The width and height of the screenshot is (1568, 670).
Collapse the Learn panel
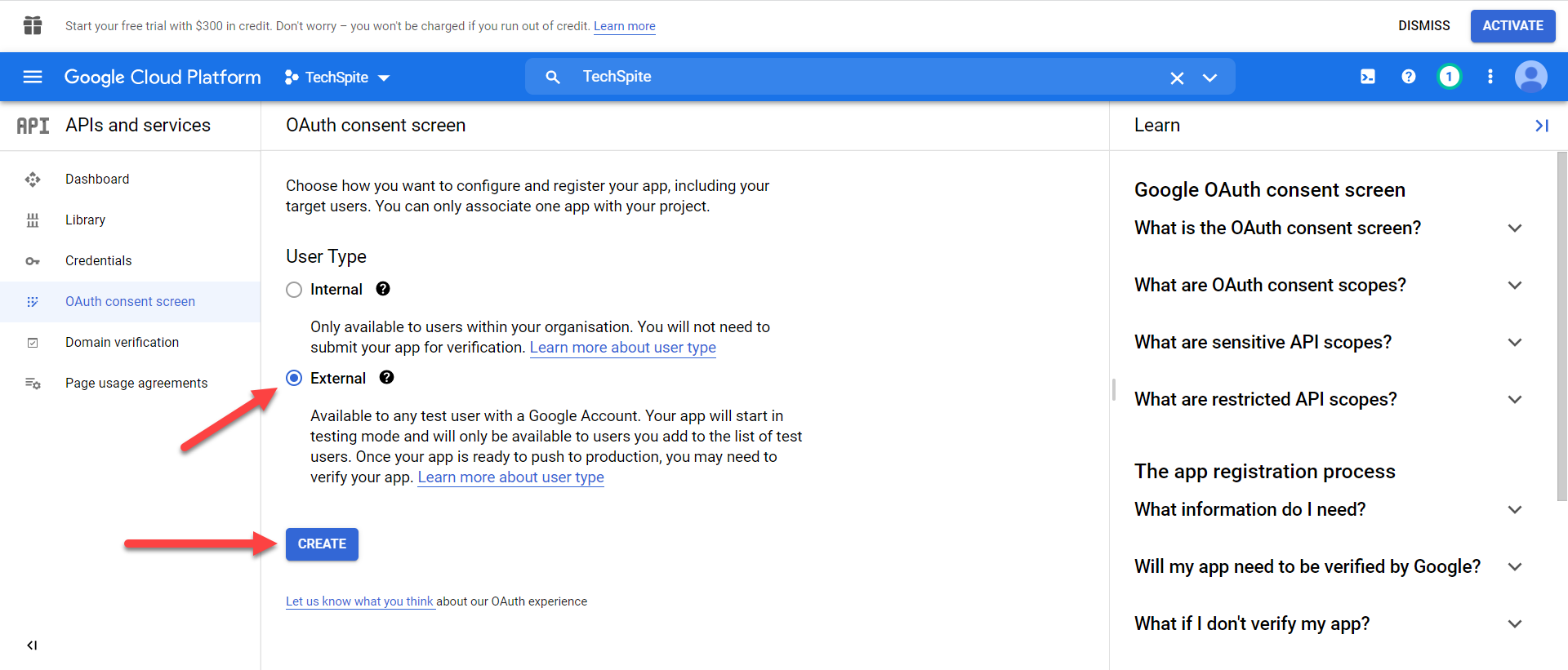coord(1541,126)
